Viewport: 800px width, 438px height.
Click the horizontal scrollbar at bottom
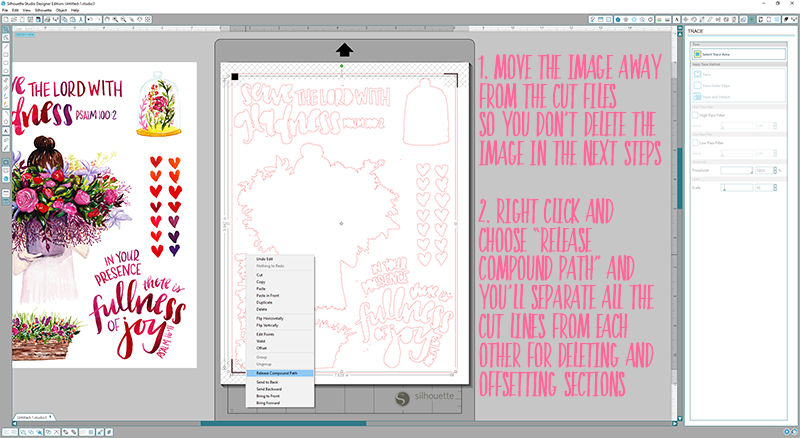click(283, 423)
